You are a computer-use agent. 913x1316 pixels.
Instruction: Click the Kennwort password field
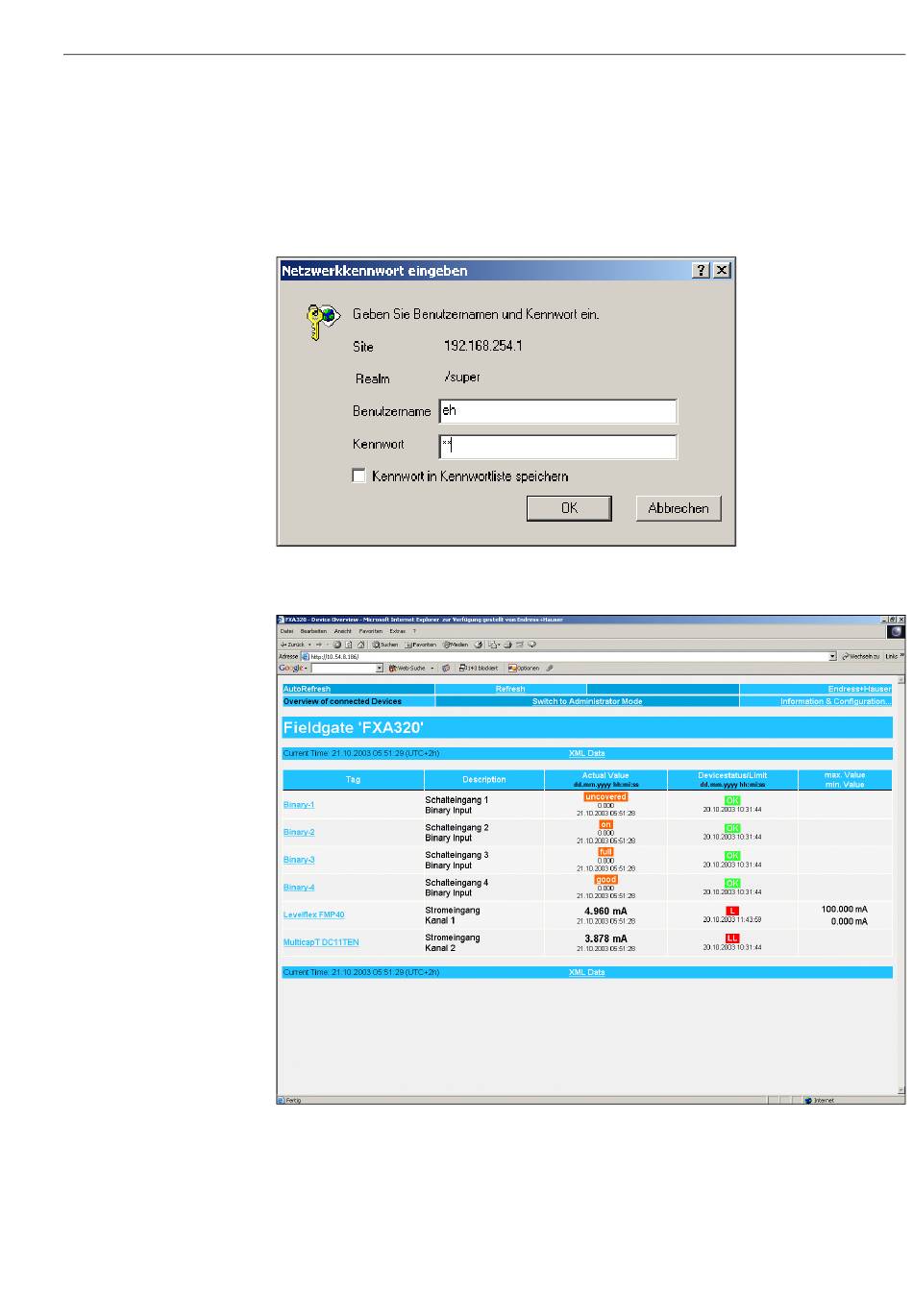click(557, 447)
